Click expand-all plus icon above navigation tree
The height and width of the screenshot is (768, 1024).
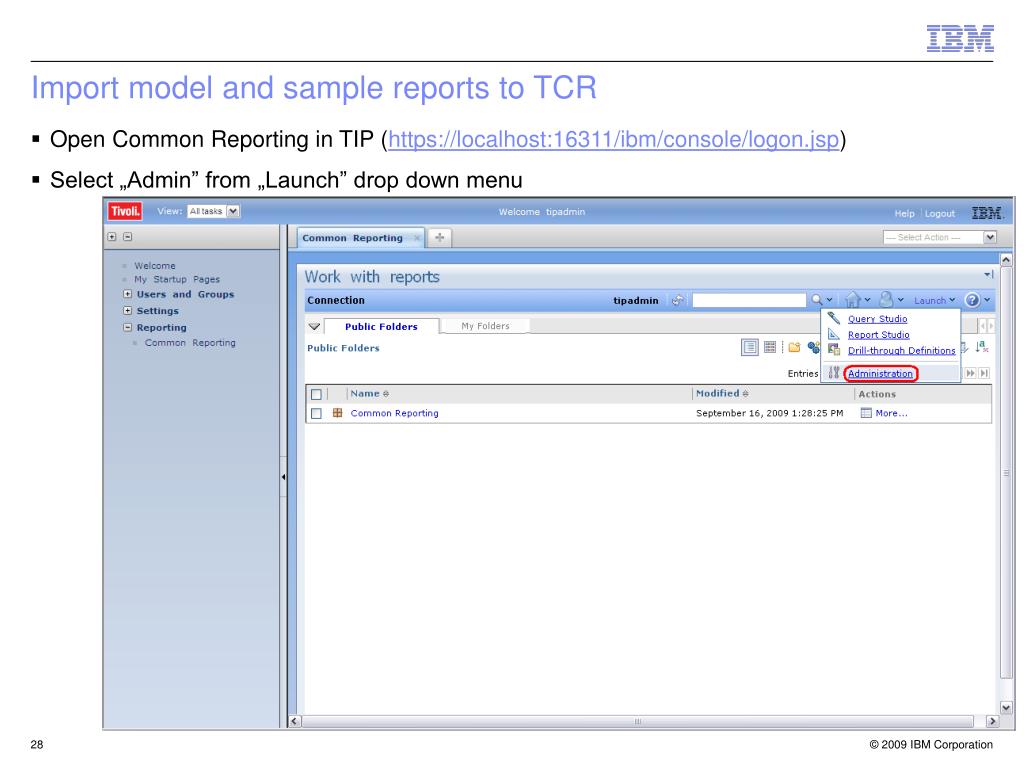pos(112,236)
